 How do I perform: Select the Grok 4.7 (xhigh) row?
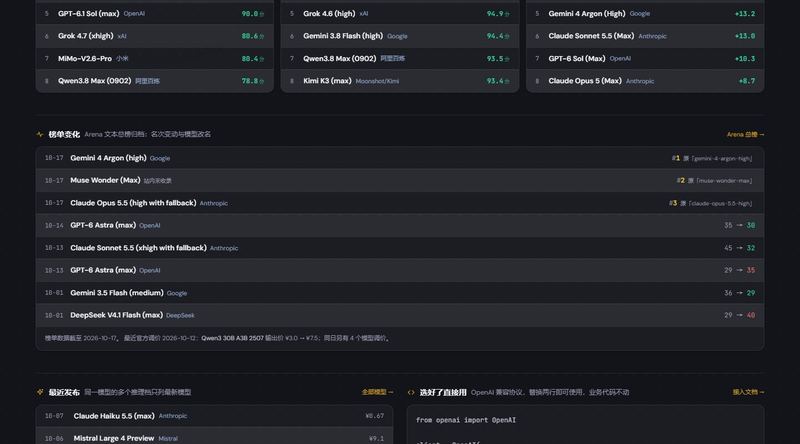tap(155, 36)
